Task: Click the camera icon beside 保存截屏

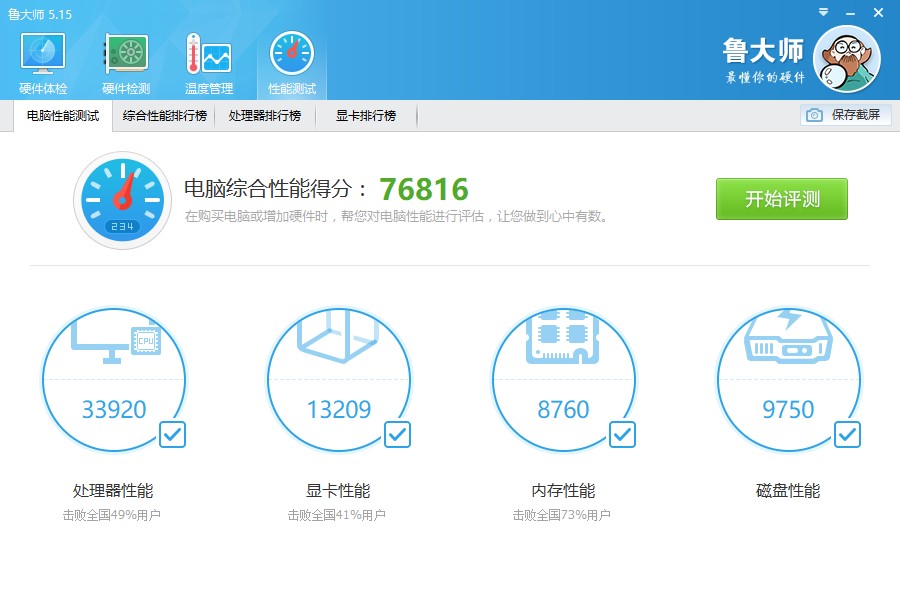Action: tap(812, 115)
